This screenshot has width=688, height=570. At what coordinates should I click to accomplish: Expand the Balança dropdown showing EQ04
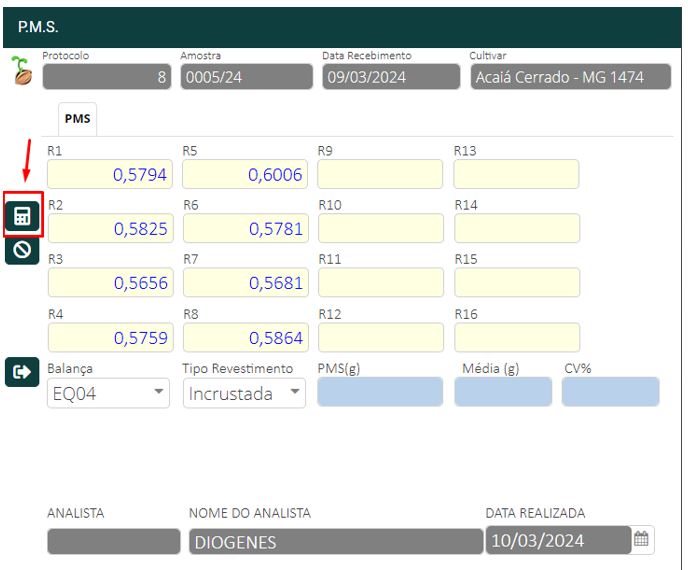110,393
